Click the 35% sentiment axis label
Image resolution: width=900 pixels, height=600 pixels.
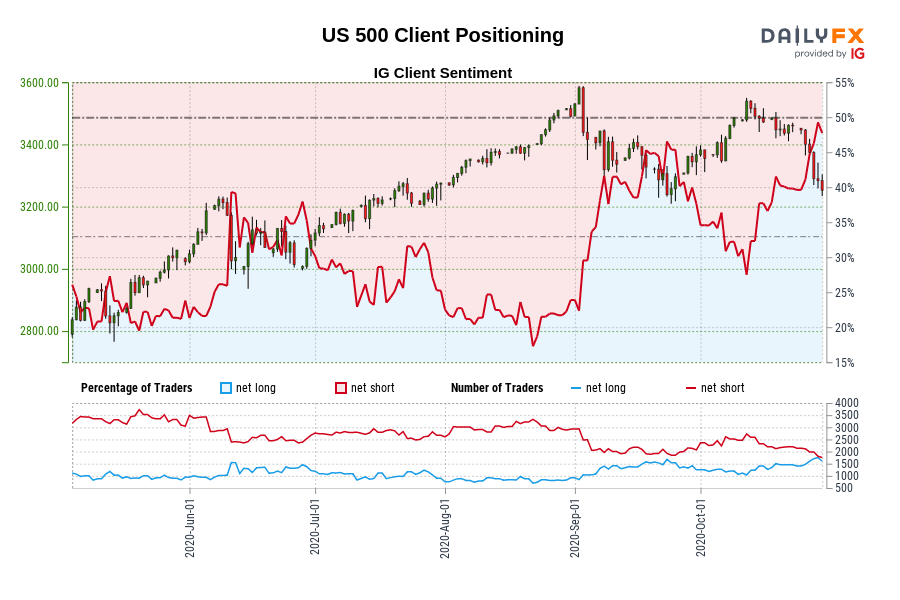(844, 223)
